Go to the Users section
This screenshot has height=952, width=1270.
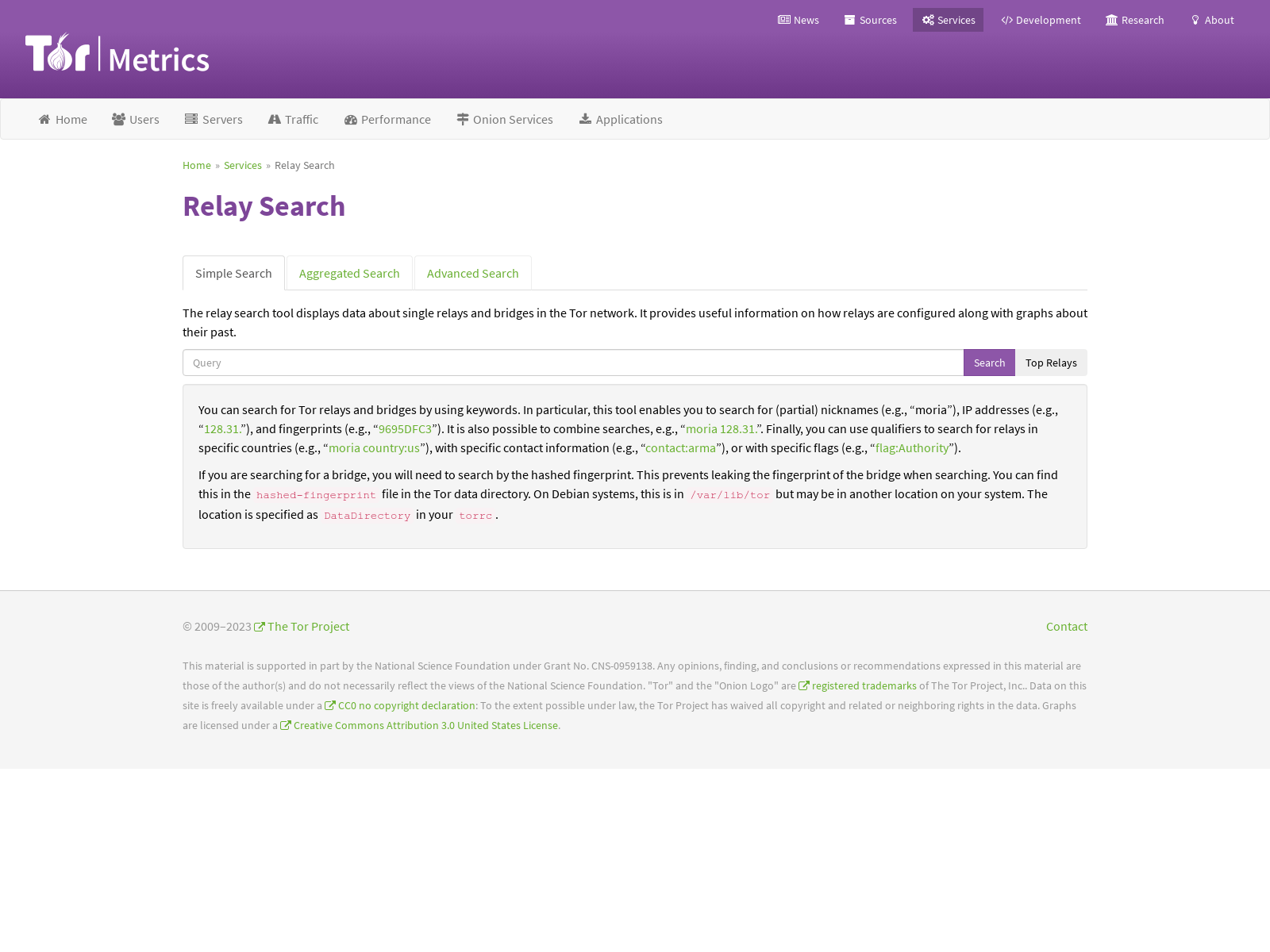pyautogui.click(x=136, y=119)
